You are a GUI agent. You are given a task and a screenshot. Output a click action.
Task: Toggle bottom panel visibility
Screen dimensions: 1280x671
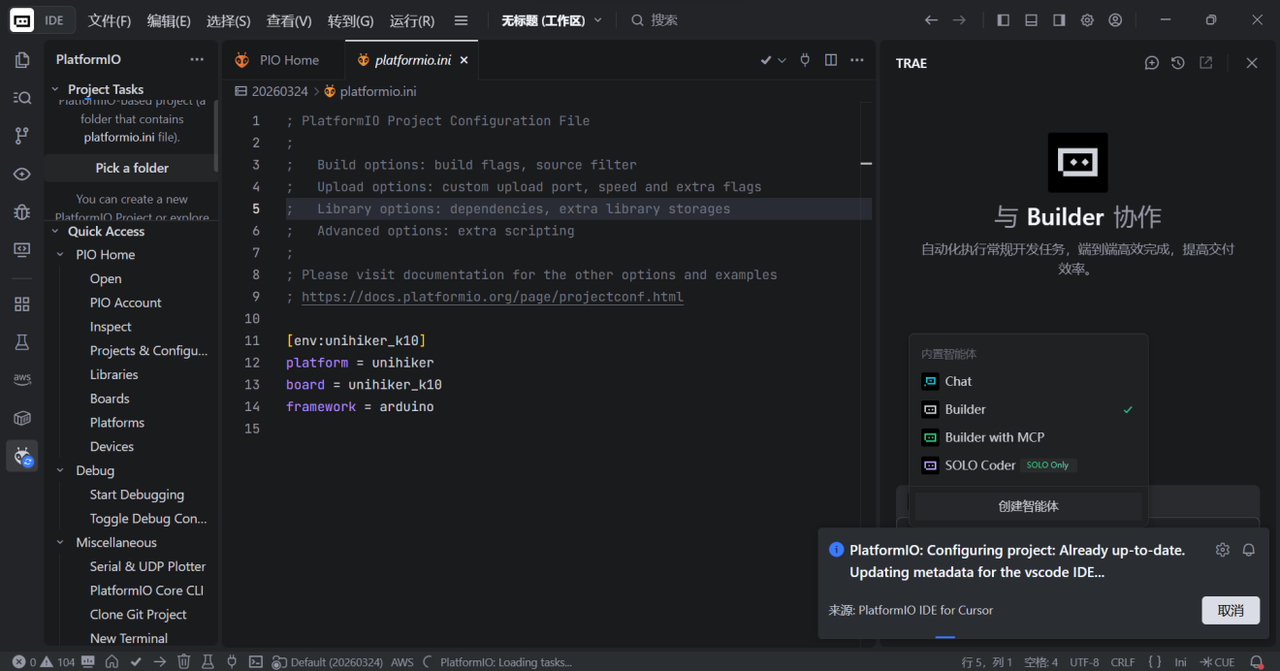point(1031,20)
